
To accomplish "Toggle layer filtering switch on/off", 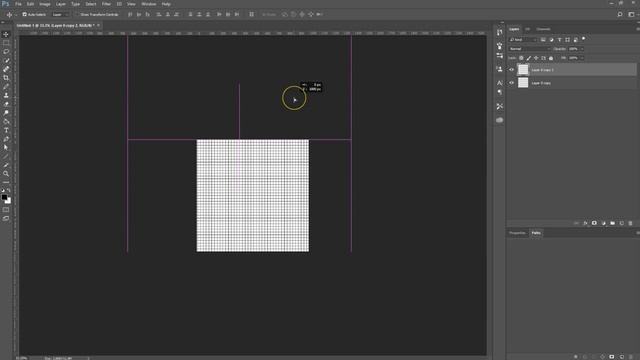I will (584, 39).
